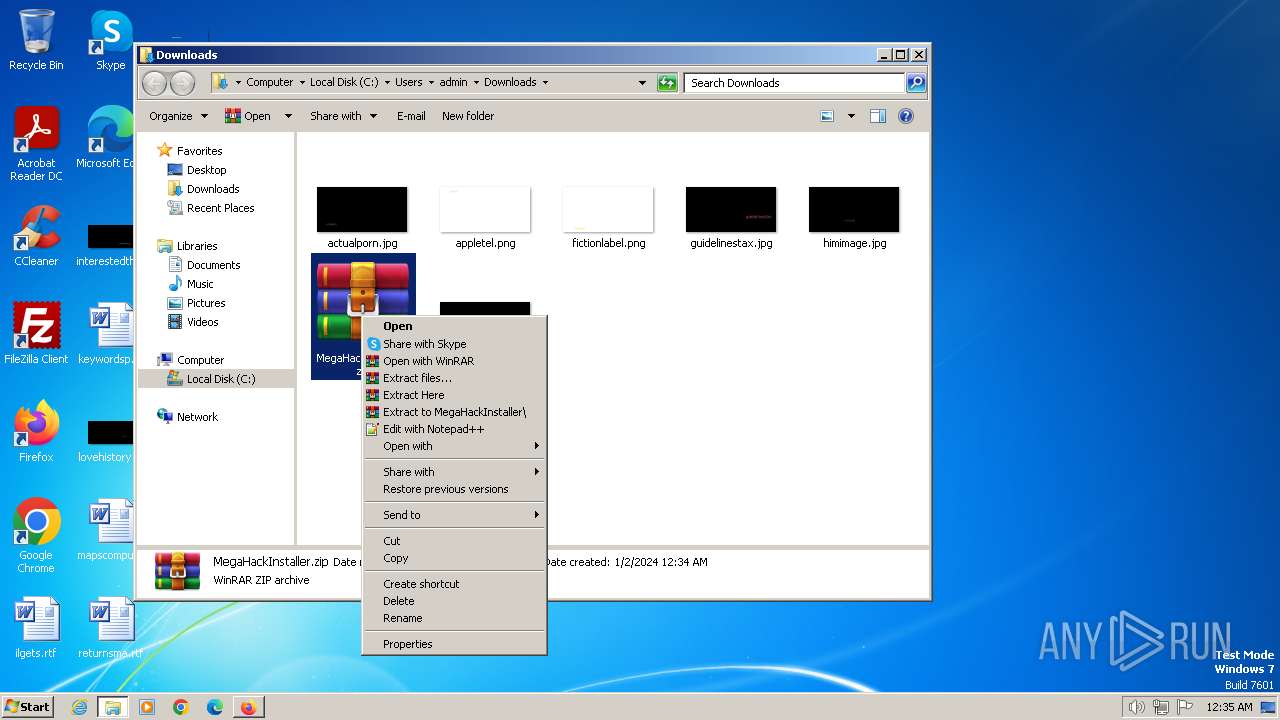Open Windows Media Player taskbar icon
This screenshot has height=720, width=1280.
[x=147, y=707]
